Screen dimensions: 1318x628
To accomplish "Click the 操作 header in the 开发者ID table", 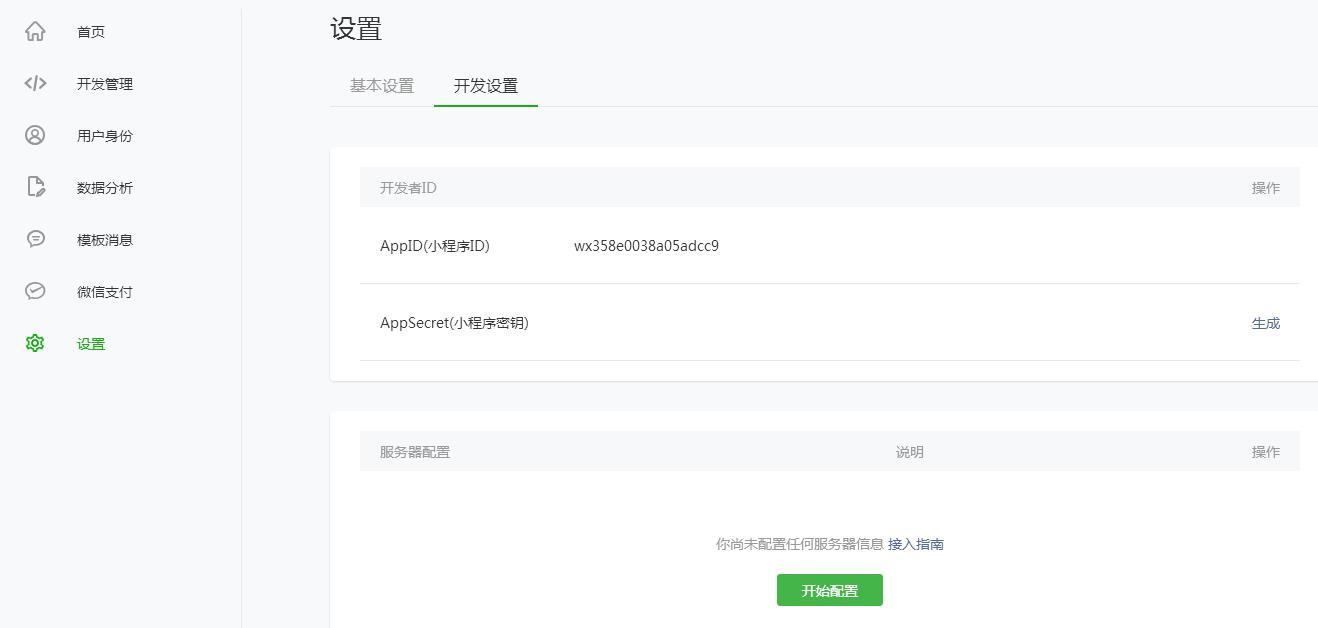I will (x=1266, y=188).
